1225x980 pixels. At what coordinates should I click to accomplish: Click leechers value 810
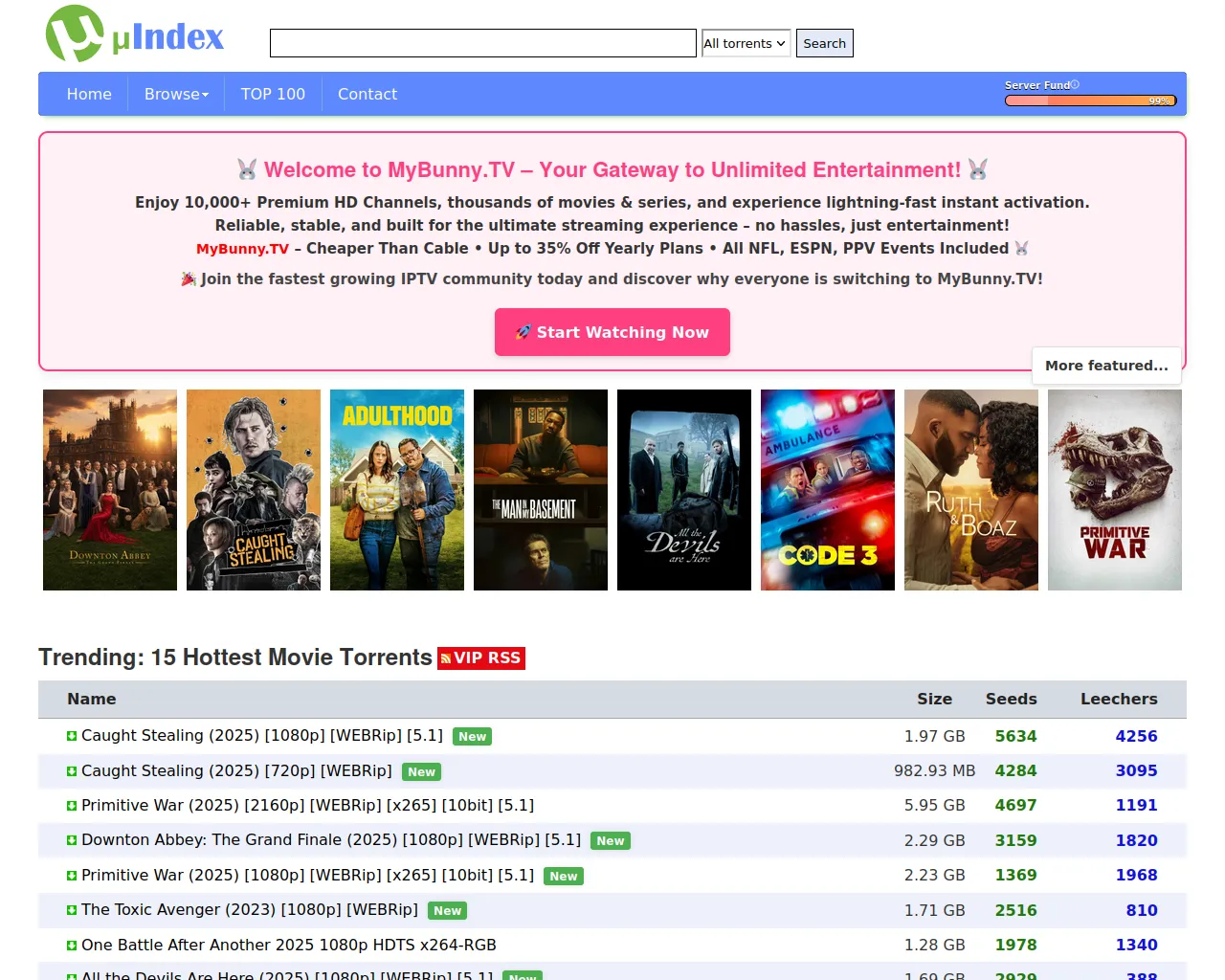coord(1142,910)
